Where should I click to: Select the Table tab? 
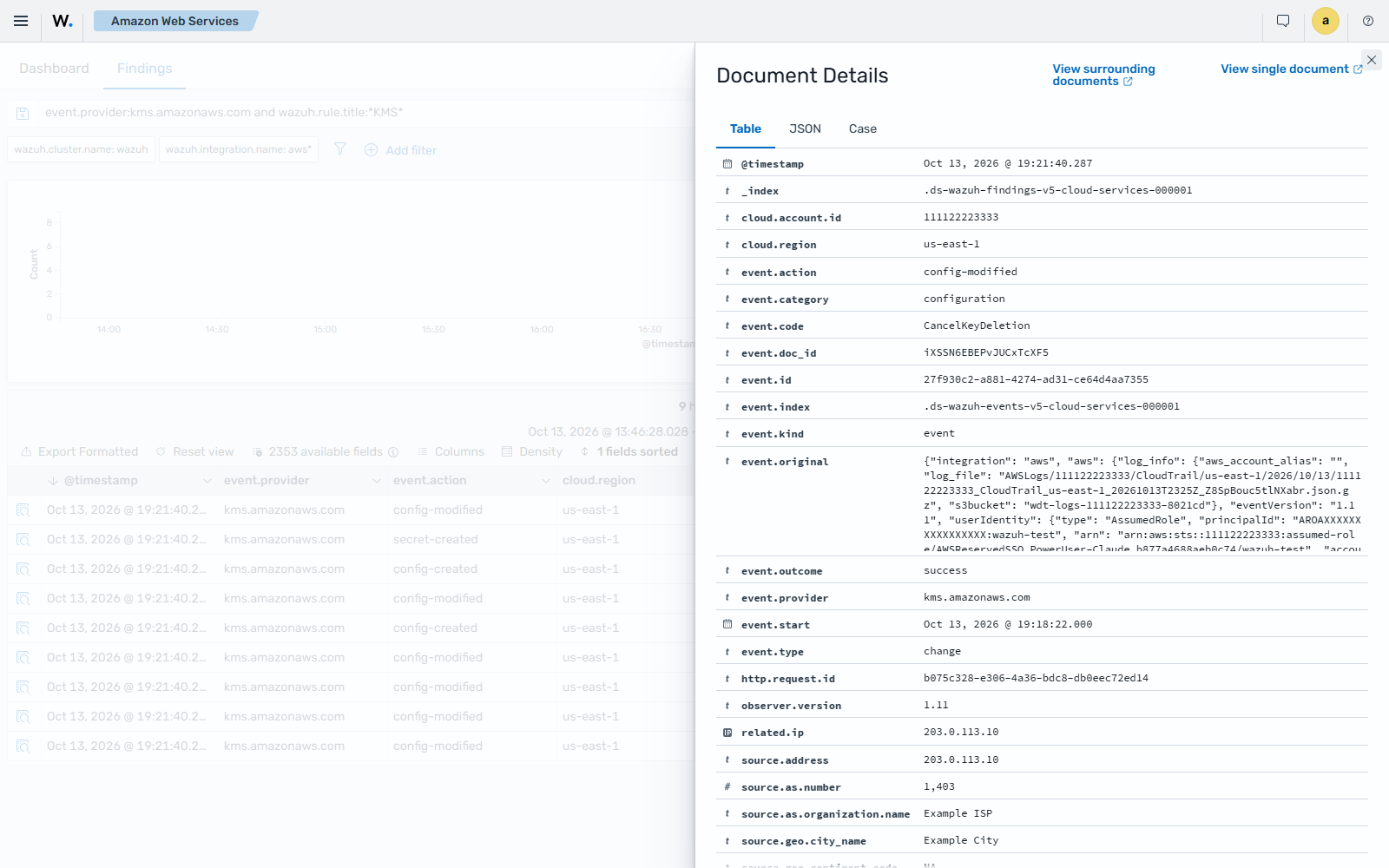coord(746,128)
